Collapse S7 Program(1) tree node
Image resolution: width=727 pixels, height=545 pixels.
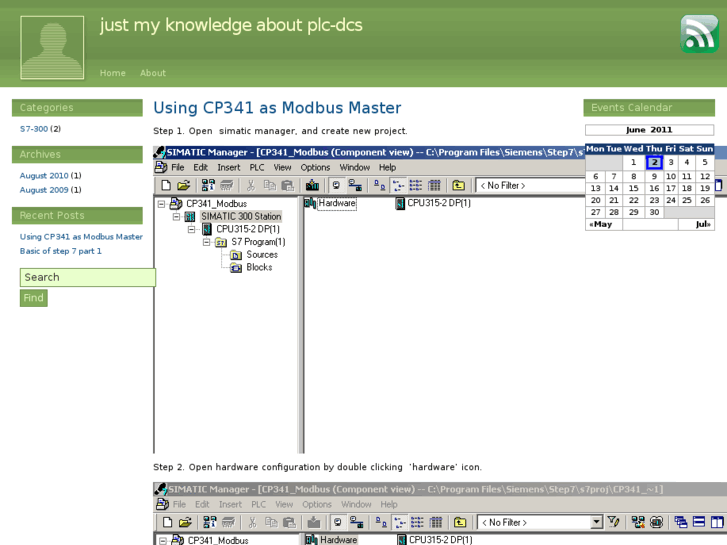click(x=206, y=242)
